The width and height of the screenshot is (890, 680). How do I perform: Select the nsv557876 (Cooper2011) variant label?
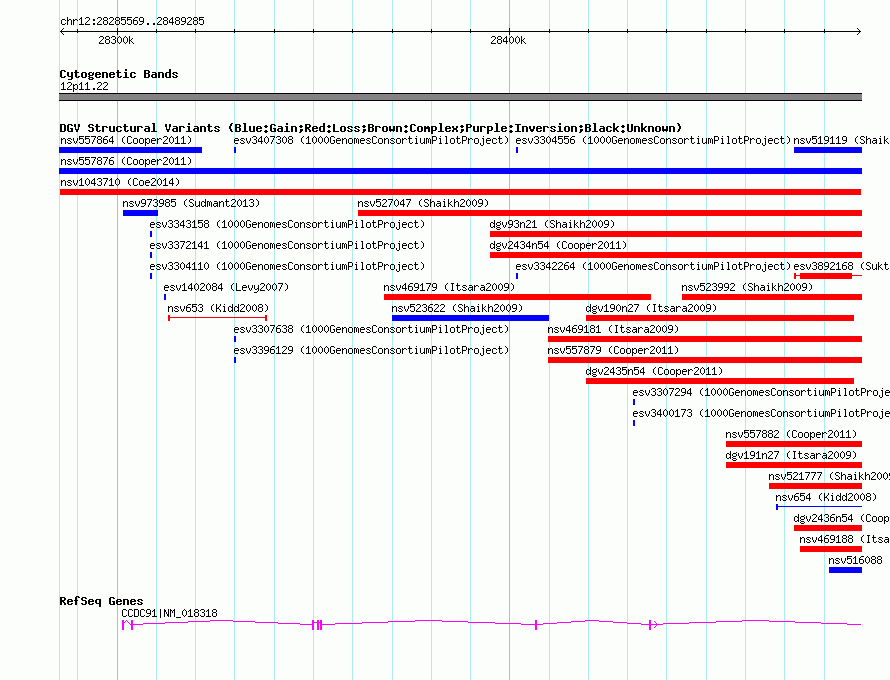pos(126,161)
